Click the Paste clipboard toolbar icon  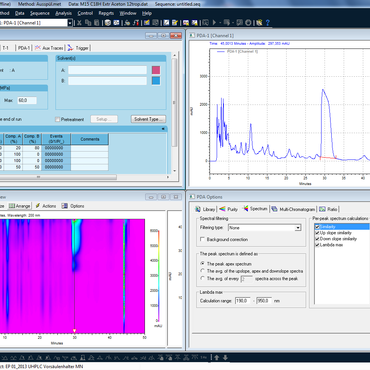[97, 23]
